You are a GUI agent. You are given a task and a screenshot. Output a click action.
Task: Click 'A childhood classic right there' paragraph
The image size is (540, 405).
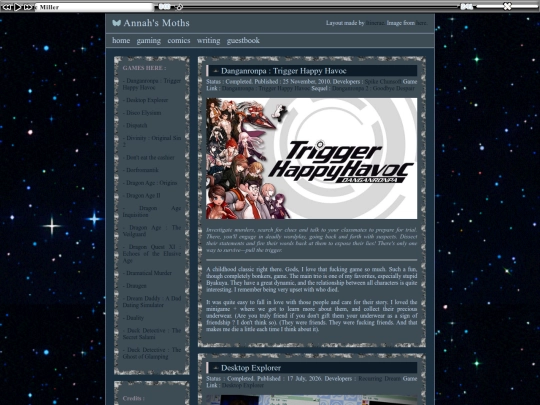tap(311, 279)
